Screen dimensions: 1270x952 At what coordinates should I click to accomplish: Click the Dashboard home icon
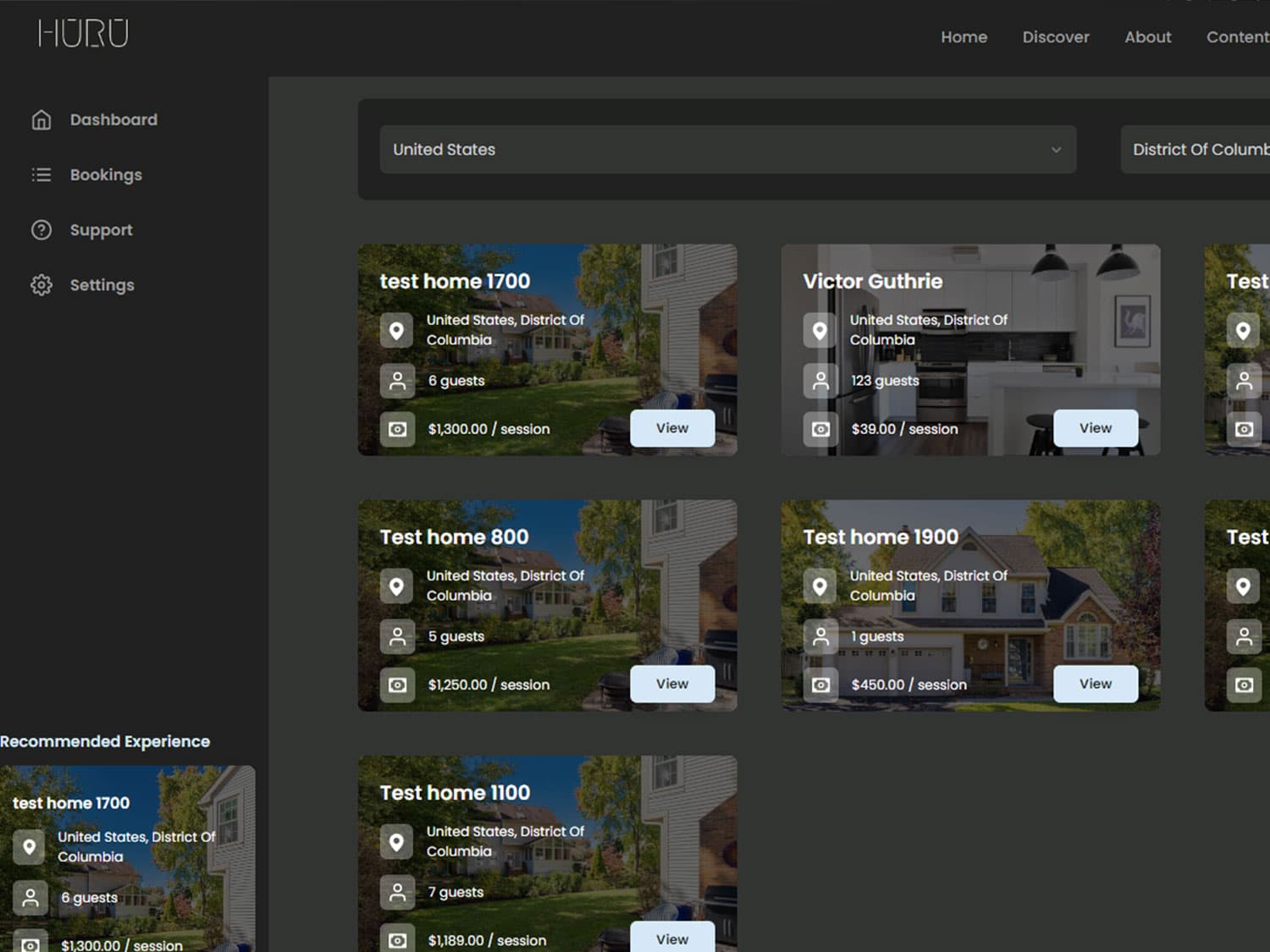coord(41,120)
